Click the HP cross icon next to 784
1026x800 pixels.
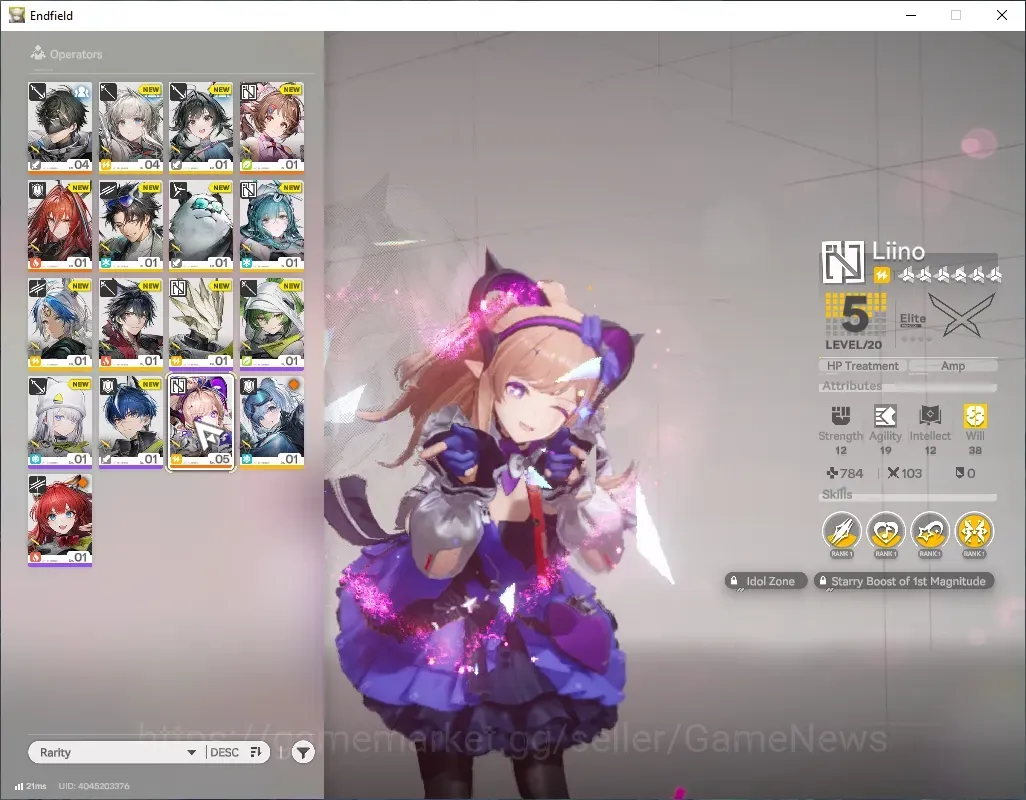point(832,473)
